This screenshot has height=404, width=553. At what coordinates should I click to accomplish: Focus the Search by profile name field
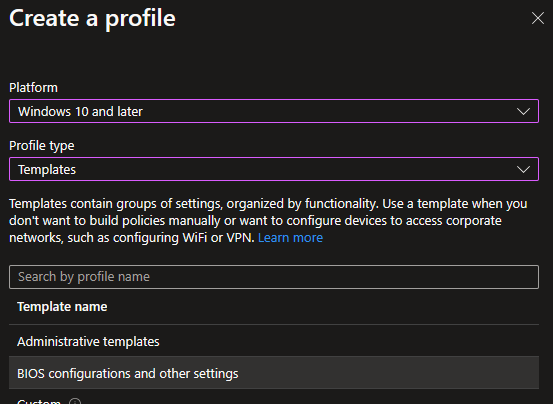tap(274, 277)
